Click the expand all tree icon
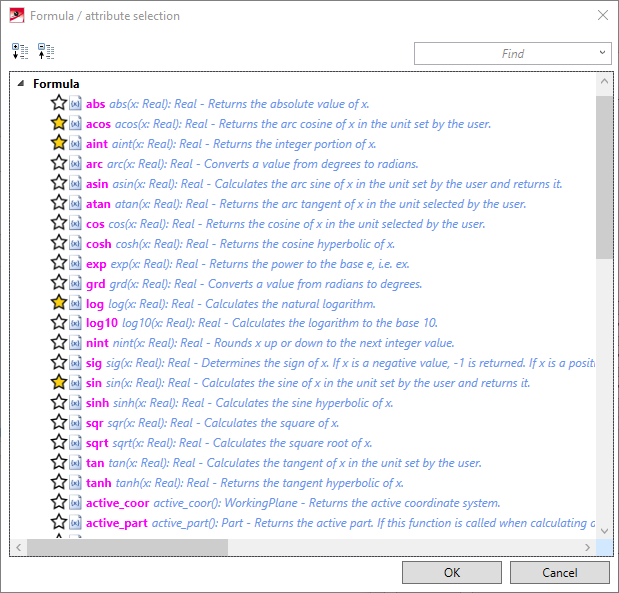Screen dimensions: 619x593 (20, 52)
